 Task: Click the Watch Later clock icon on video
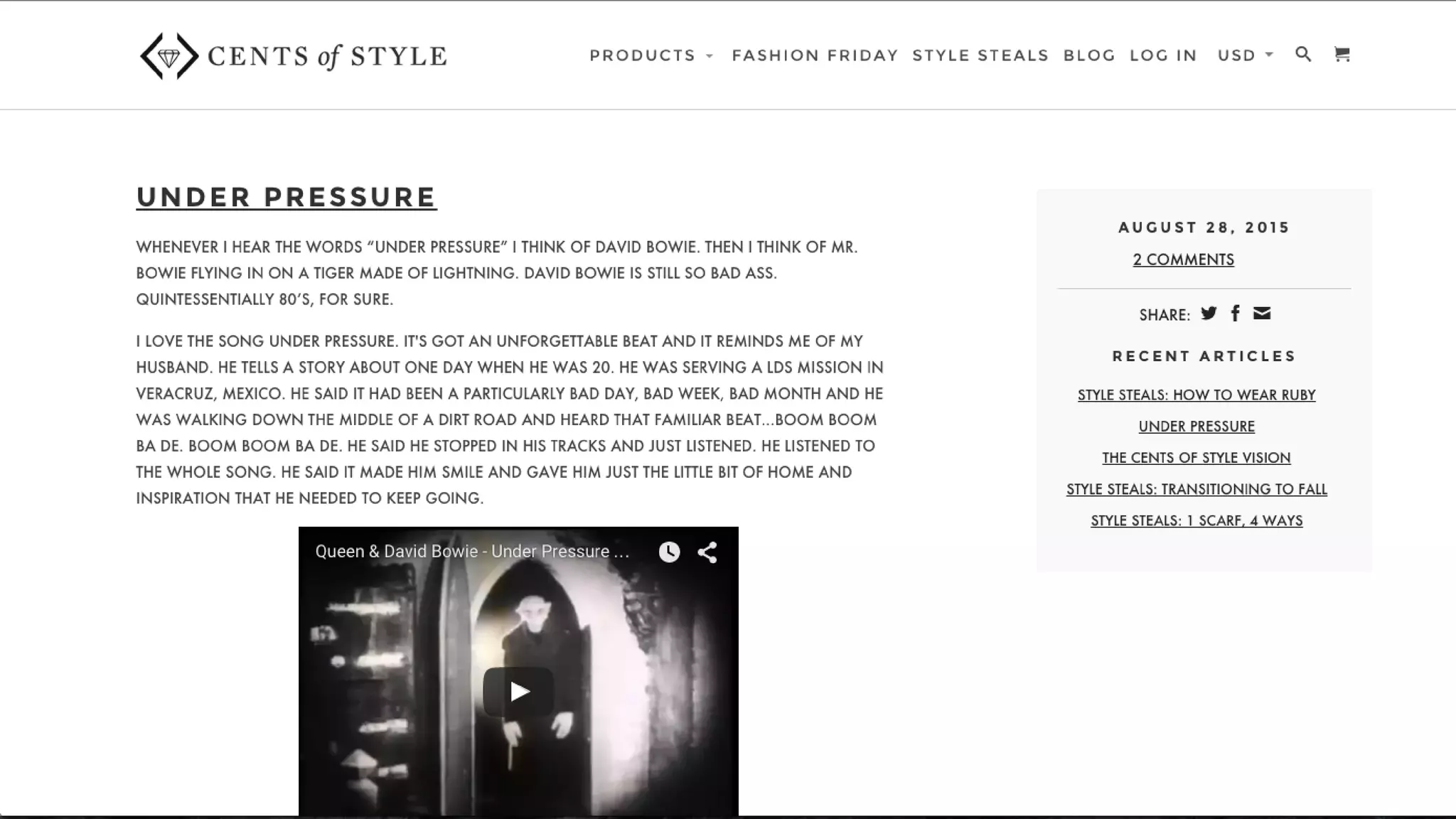[669, 552]
